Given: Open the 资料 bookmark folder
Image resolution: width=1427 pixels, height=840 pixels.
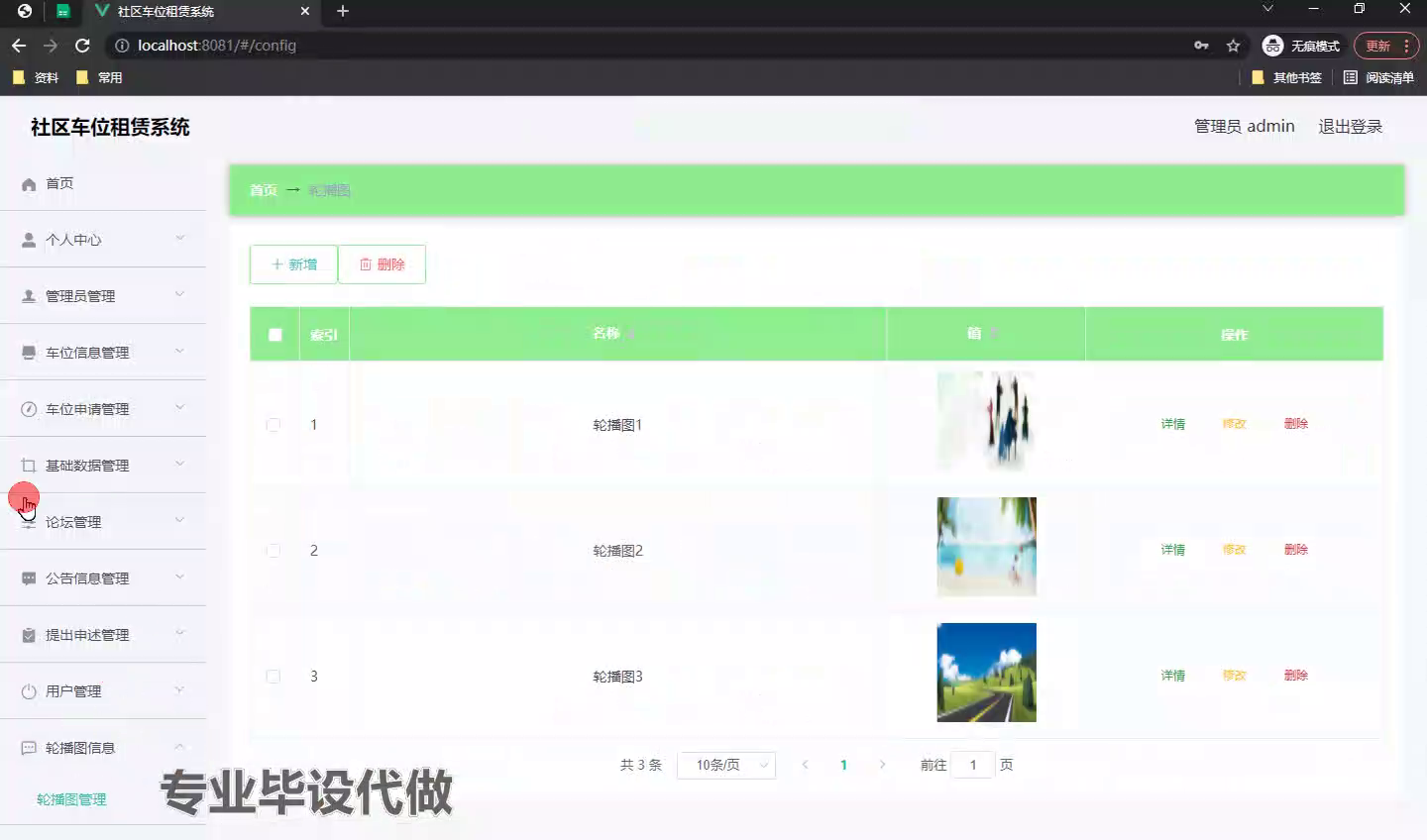Looking at the screenshot, I should [36, 77].
